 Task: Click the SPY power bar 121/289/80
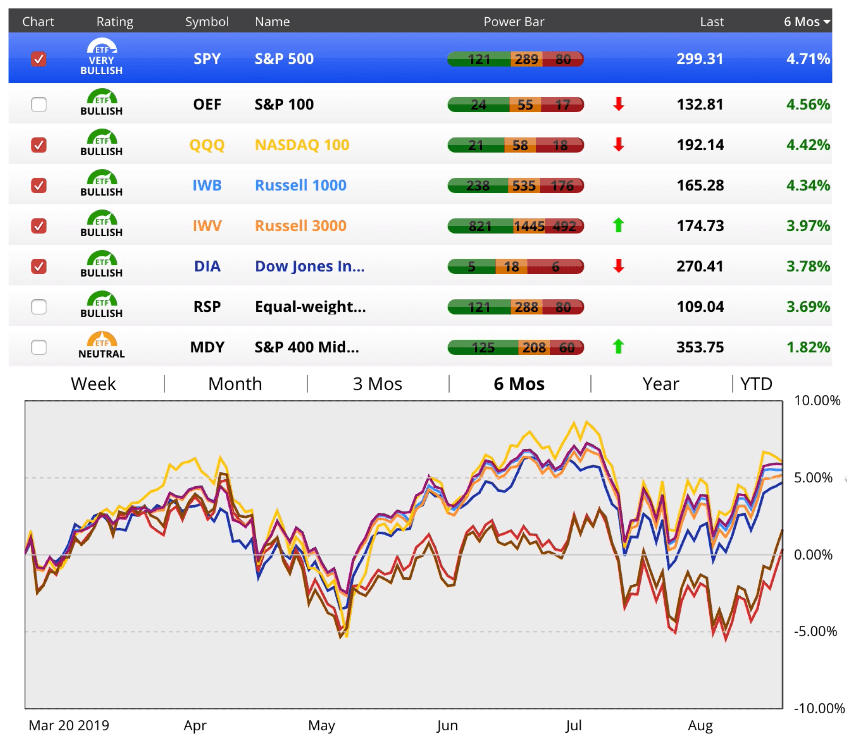[x=516, y=59]
